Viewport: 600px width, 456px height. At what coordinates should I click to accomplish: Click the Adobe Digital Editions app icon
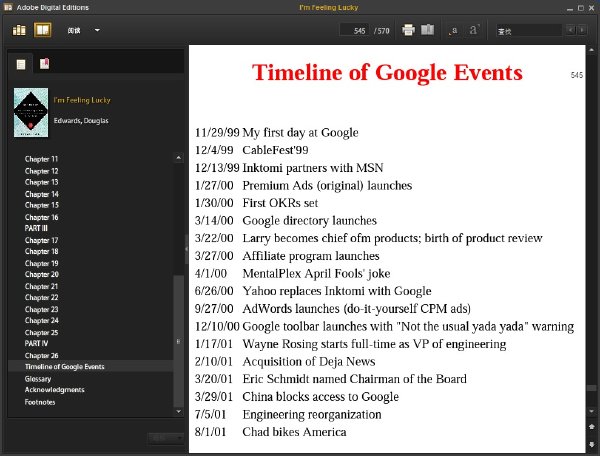pos(8,7)
